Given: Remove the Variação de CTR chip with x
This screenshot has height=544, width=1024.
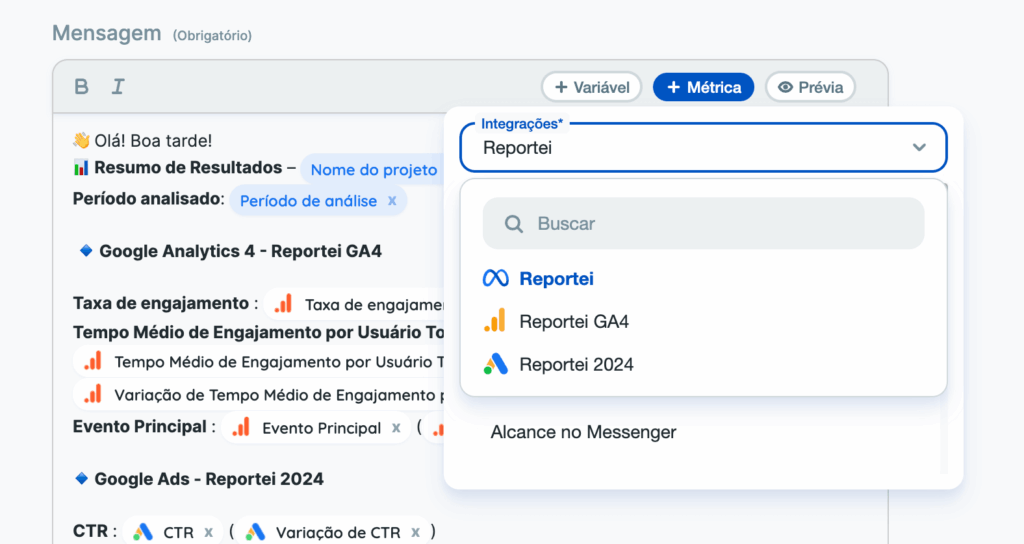Looking at the screenshot, I should pyautogui.click(x=415, y=532).
